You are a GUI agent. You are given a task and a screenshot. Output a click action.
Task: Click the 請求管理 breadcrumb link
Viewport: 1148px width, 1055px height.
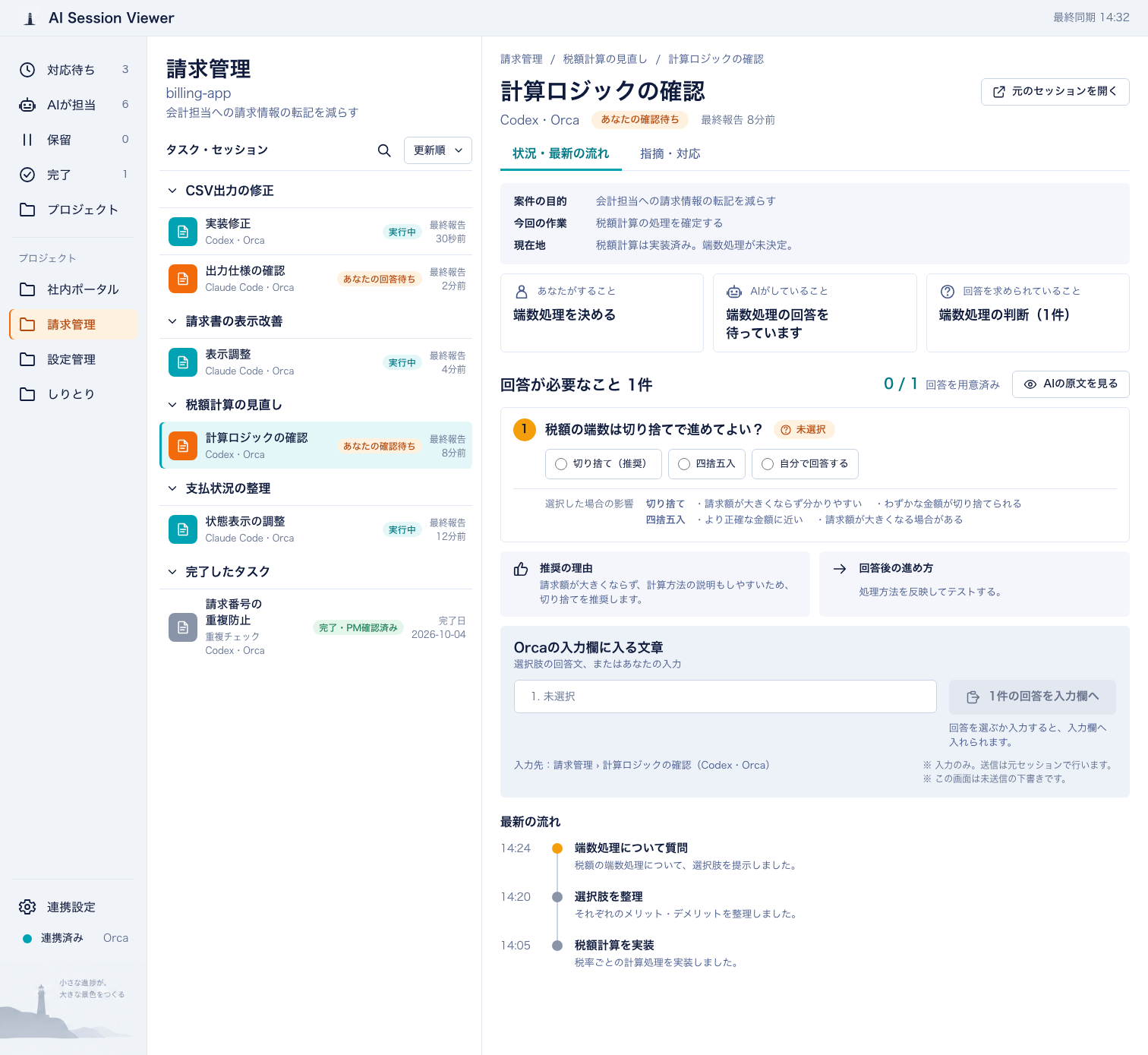pos(522,59)
